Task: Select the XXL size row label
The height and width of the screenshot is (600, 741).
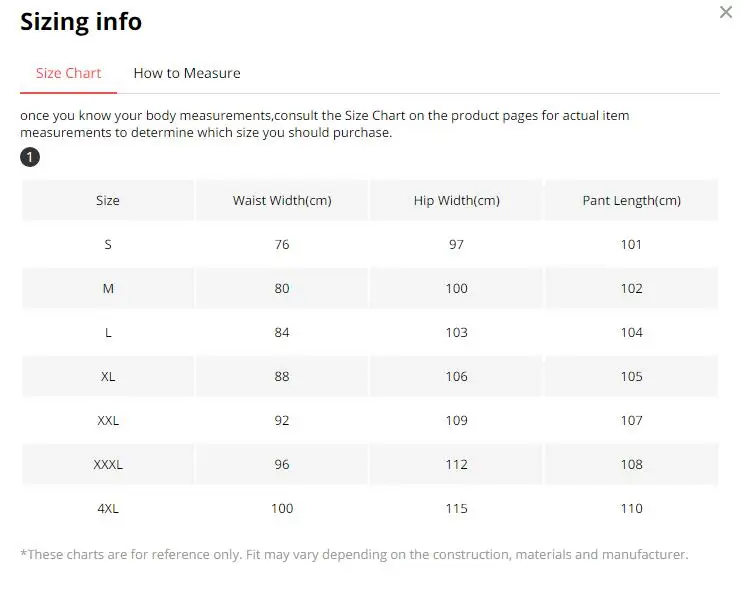Action: click(108, 420)
